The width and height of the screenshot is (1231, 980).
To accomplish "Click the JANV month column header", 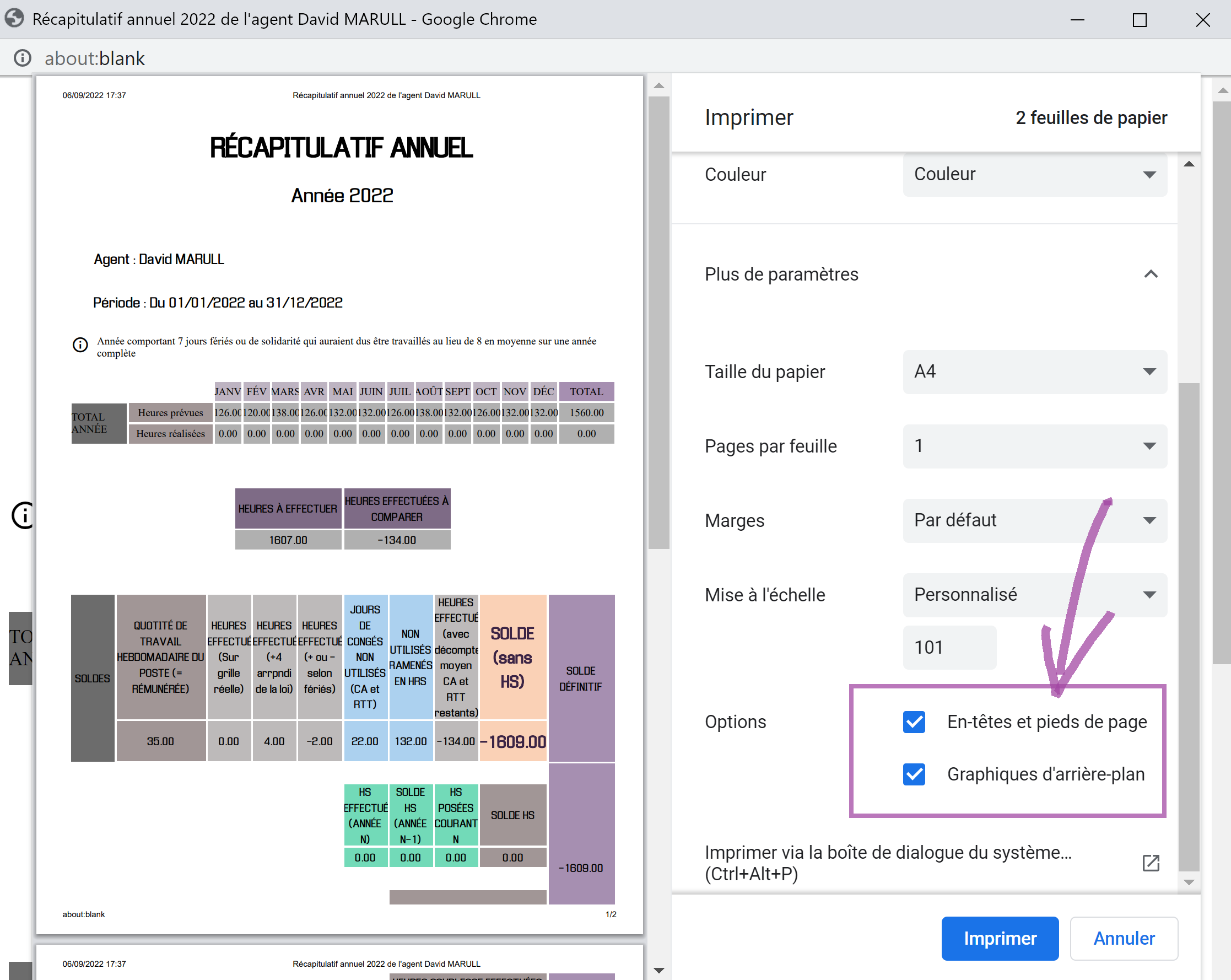I will (228, 391).
